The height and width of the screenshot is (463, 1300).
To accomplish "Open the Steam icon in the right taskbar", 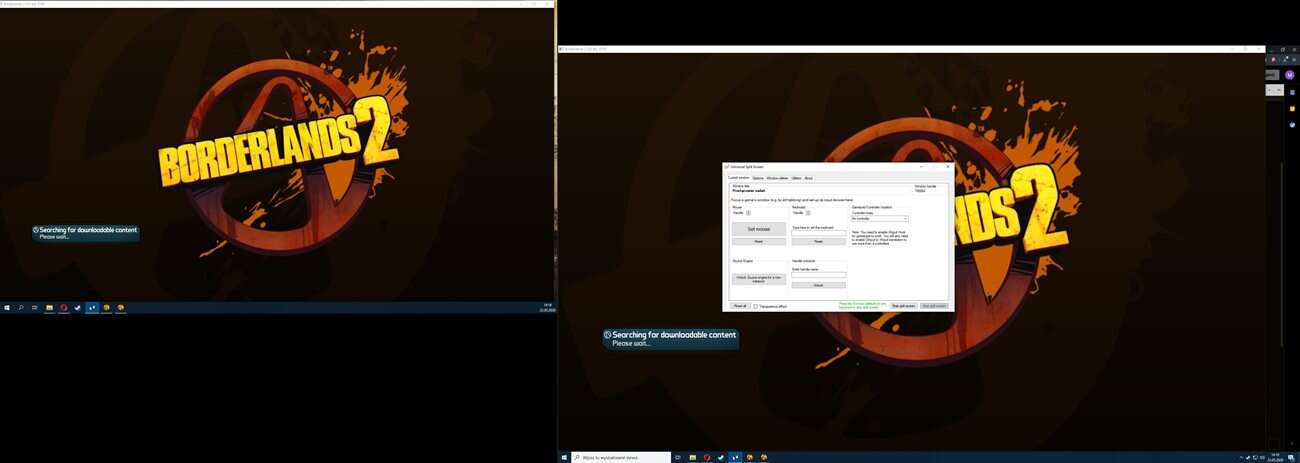I will coord(720,457).
